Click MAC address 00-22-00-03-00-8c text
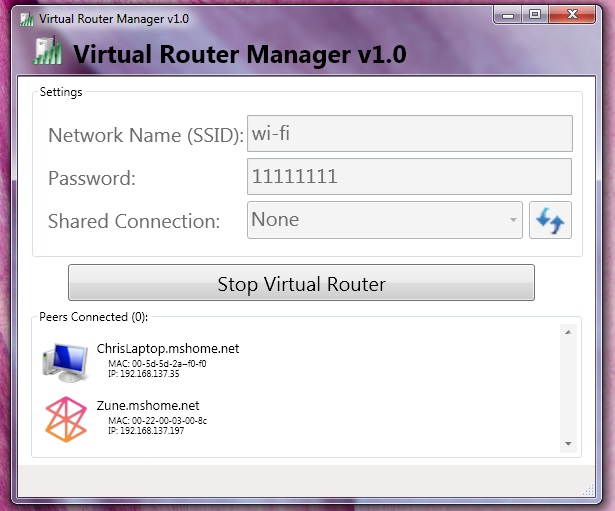The width and height of the screenshot is (615, 511). click(157, 420)
